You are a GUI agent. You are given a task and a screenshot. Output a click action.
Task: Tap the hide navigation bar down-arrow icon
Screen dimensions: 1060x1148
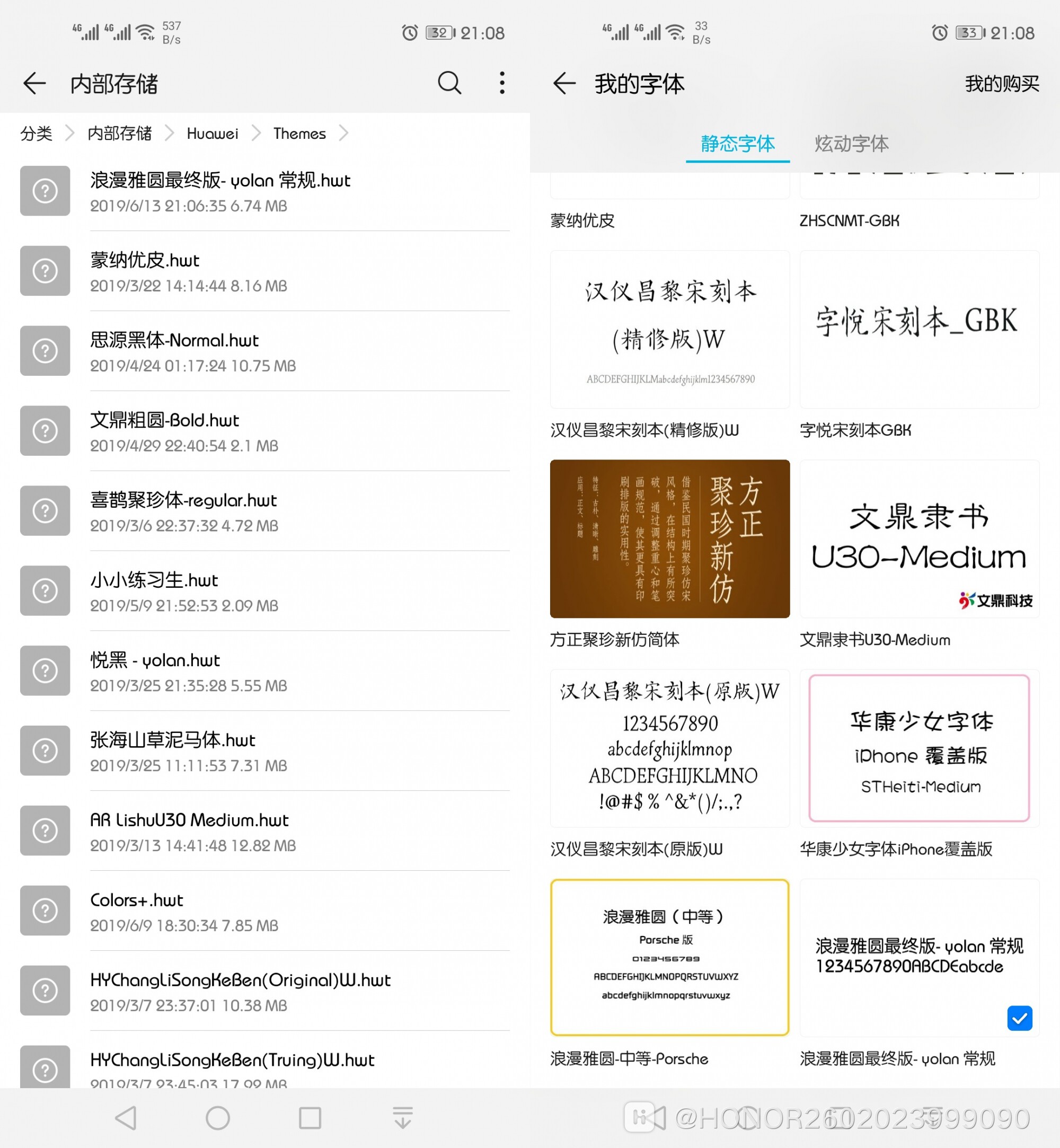403,1118
